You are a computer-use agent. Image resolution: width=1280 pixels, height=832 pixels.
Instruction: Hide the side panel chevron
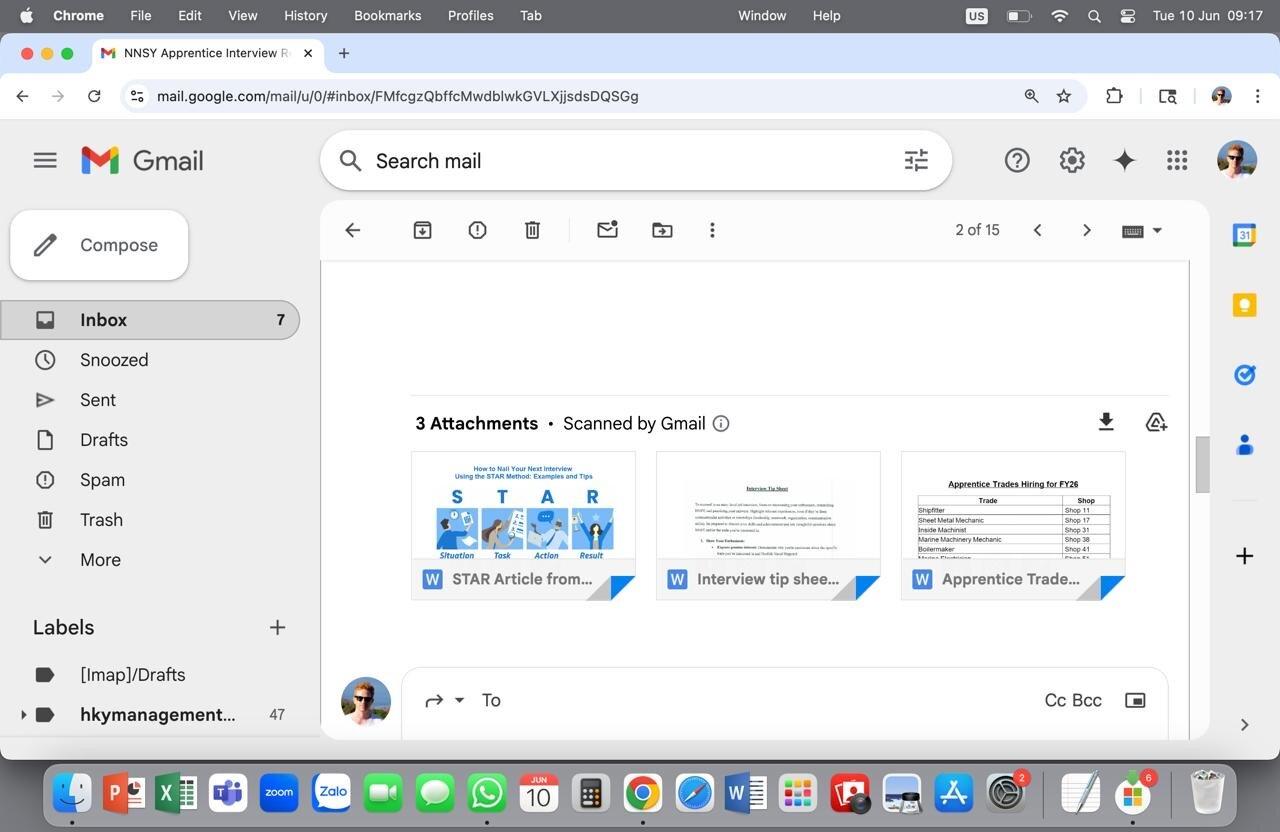tap(1244, 725)
